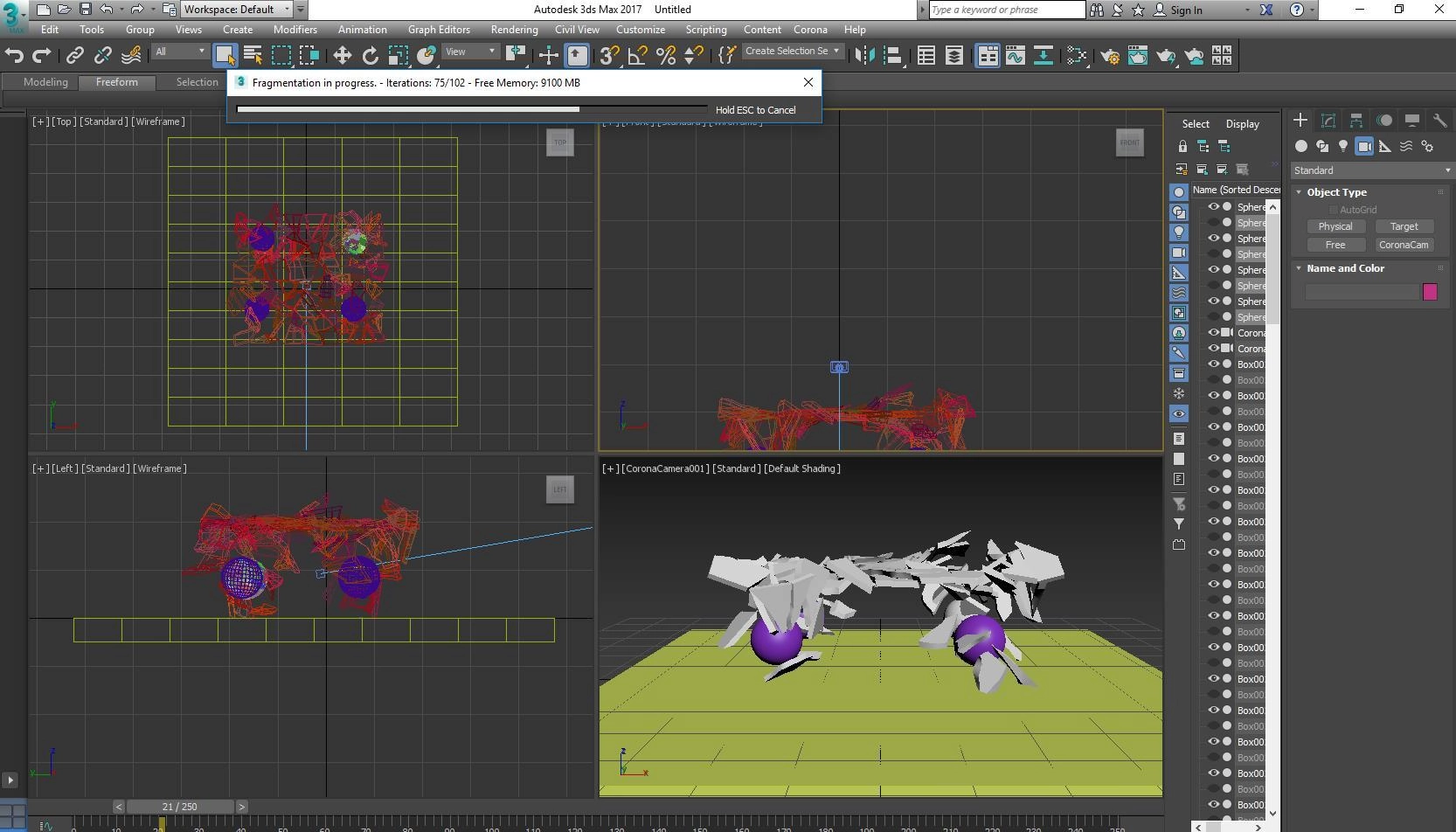
Task: Open the pink object color swatch
Action: [1430, 292]
